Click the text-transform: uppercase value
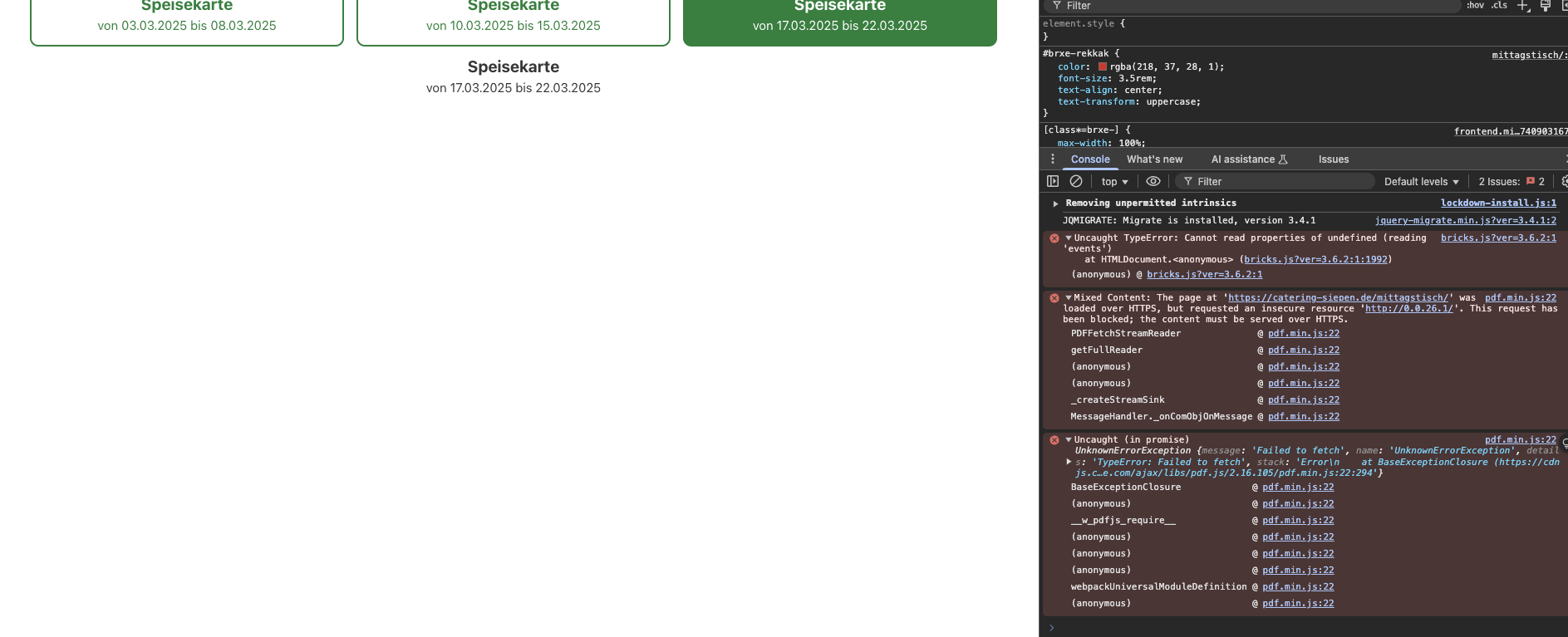This screenshot has height=637, width=1568. (x=1170, y=101)
